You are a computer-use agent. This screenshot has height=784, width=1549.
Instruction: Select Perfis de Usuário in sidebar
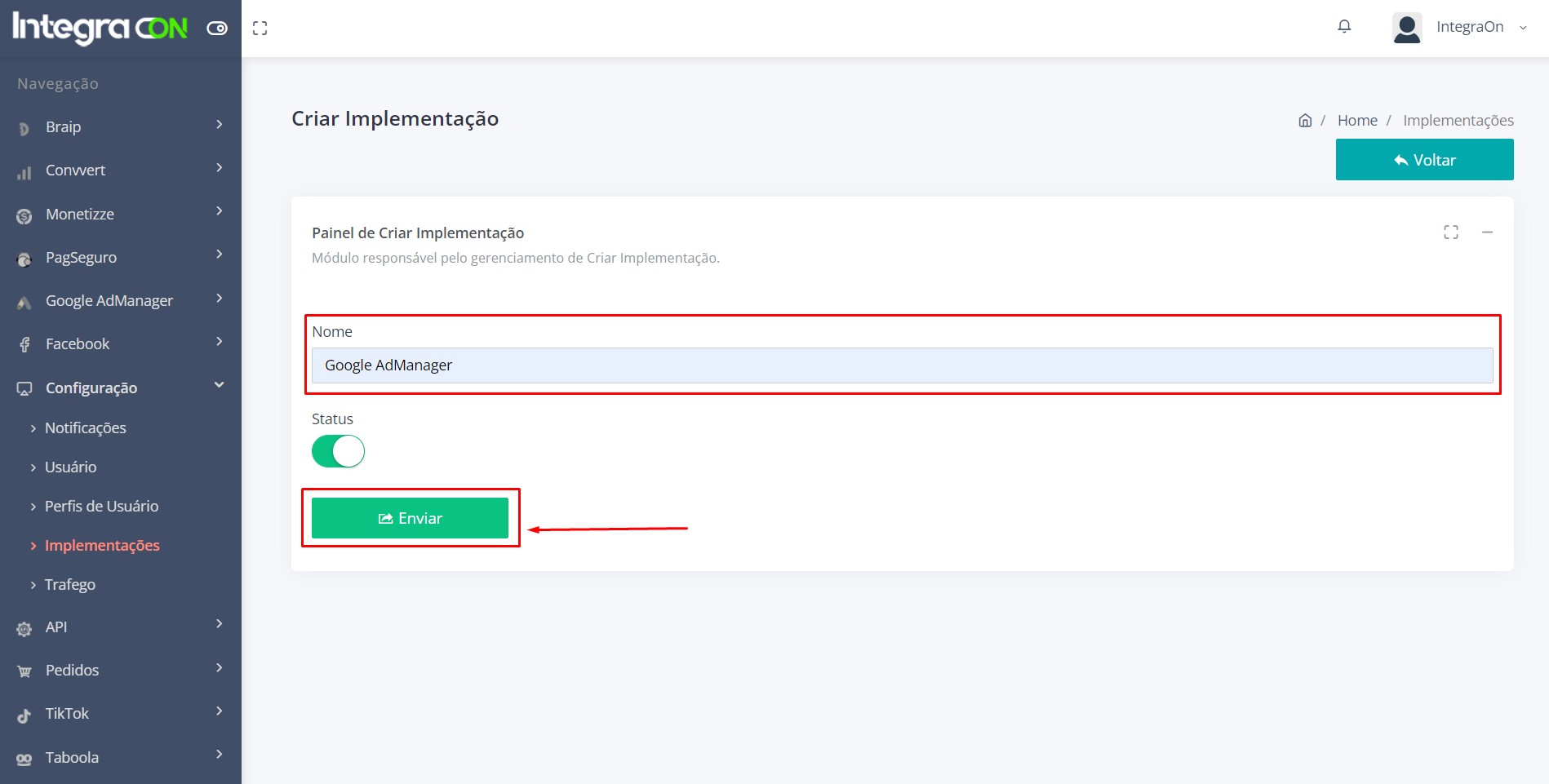coord(101,507)
